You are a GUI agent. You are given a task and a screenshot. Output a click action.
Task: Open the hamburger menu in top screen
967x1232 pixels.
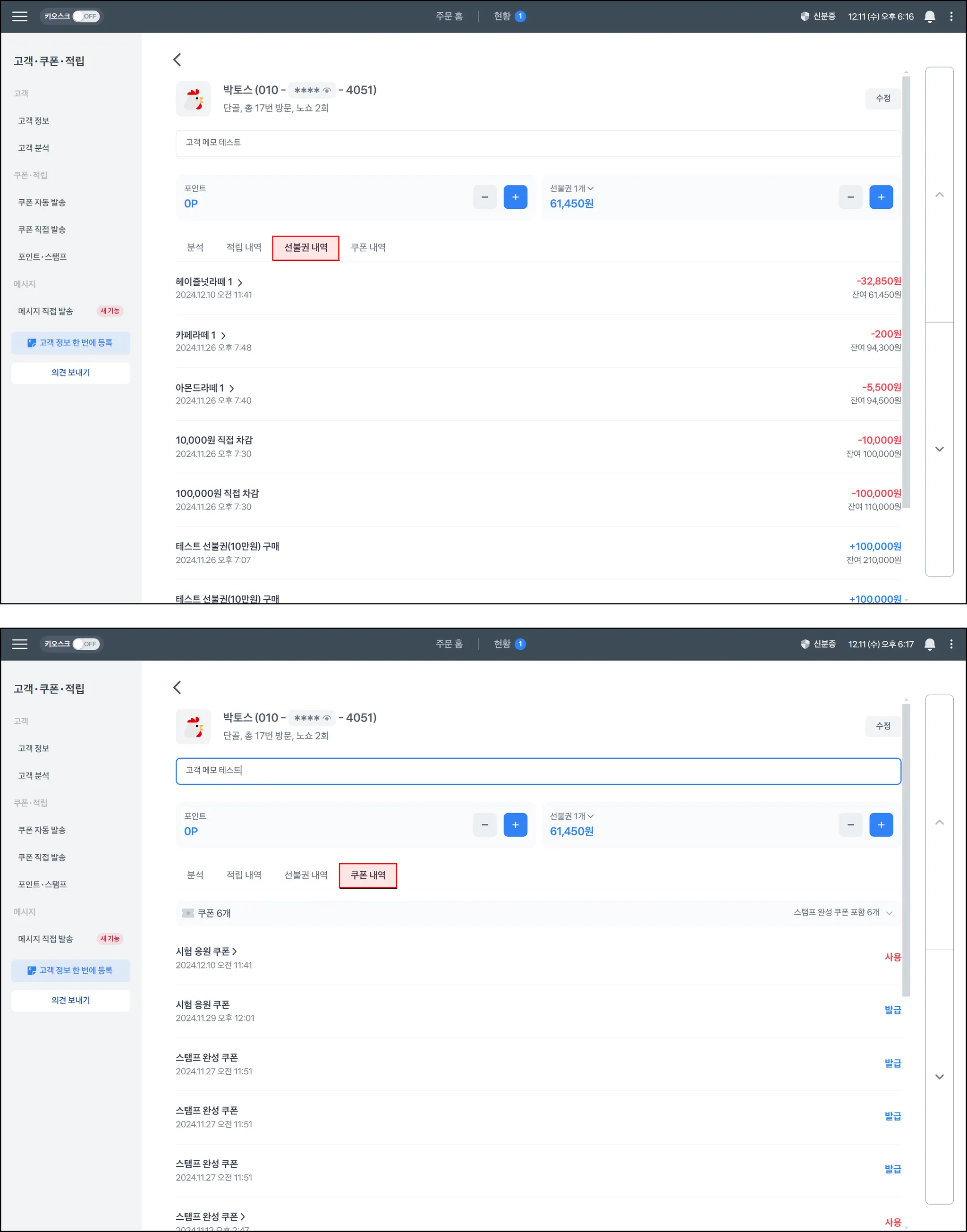click(x=20, y=17)
